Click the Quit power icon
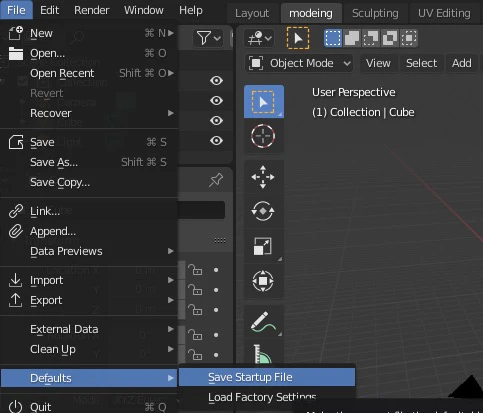483x413 pixels. 16,407
